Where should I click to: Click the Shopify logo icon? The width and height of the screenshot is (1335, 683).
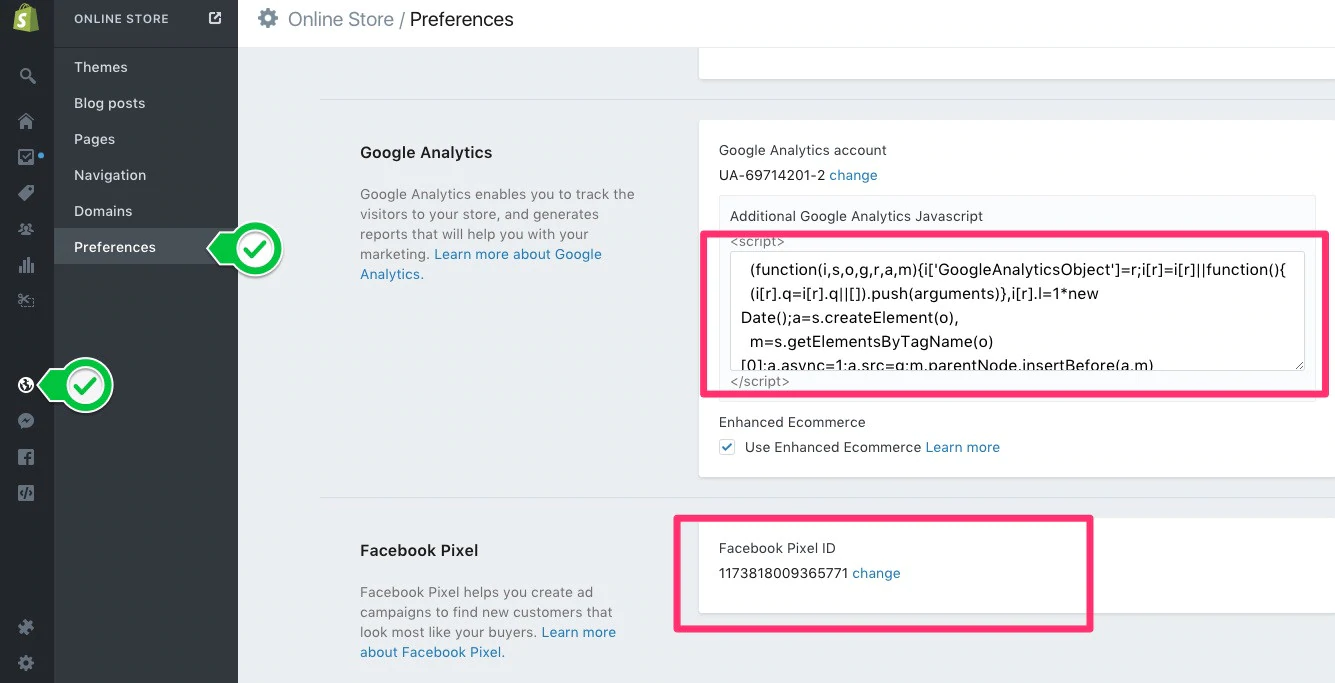click(26, 18)
